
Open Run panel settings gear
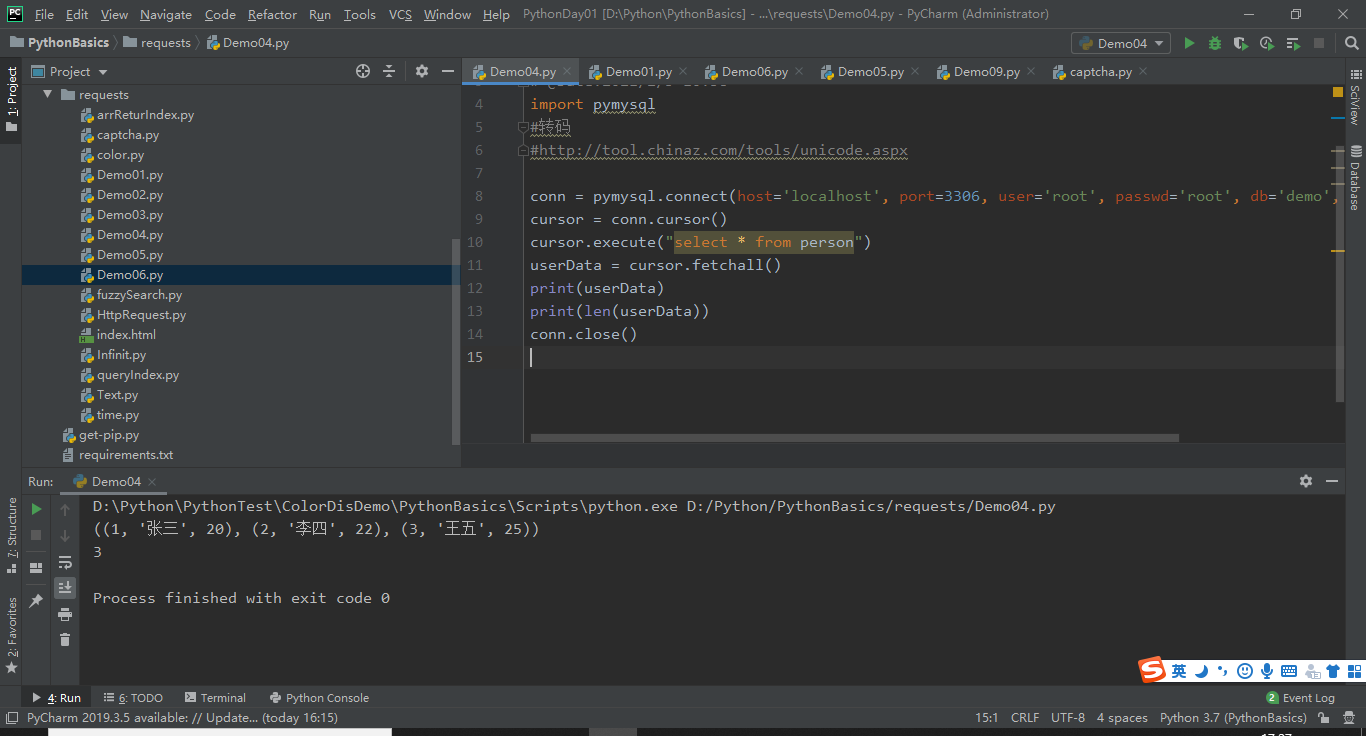tap(1305, 481)
